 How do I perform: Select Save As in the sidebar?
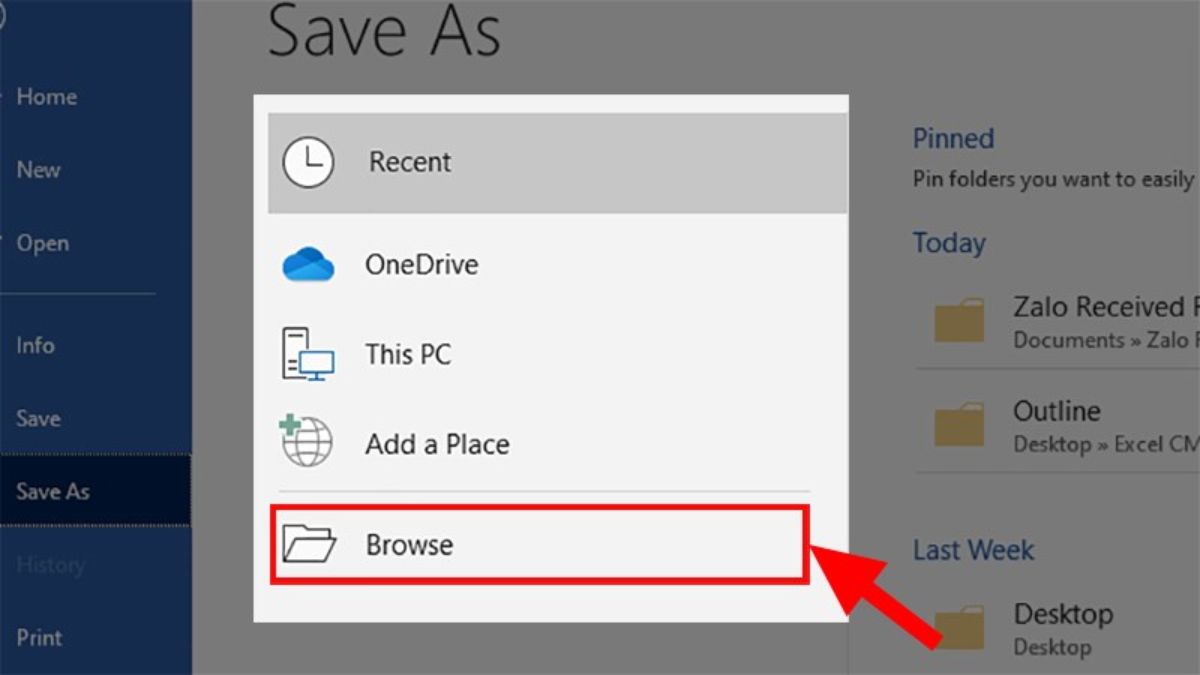pos(53,491)
